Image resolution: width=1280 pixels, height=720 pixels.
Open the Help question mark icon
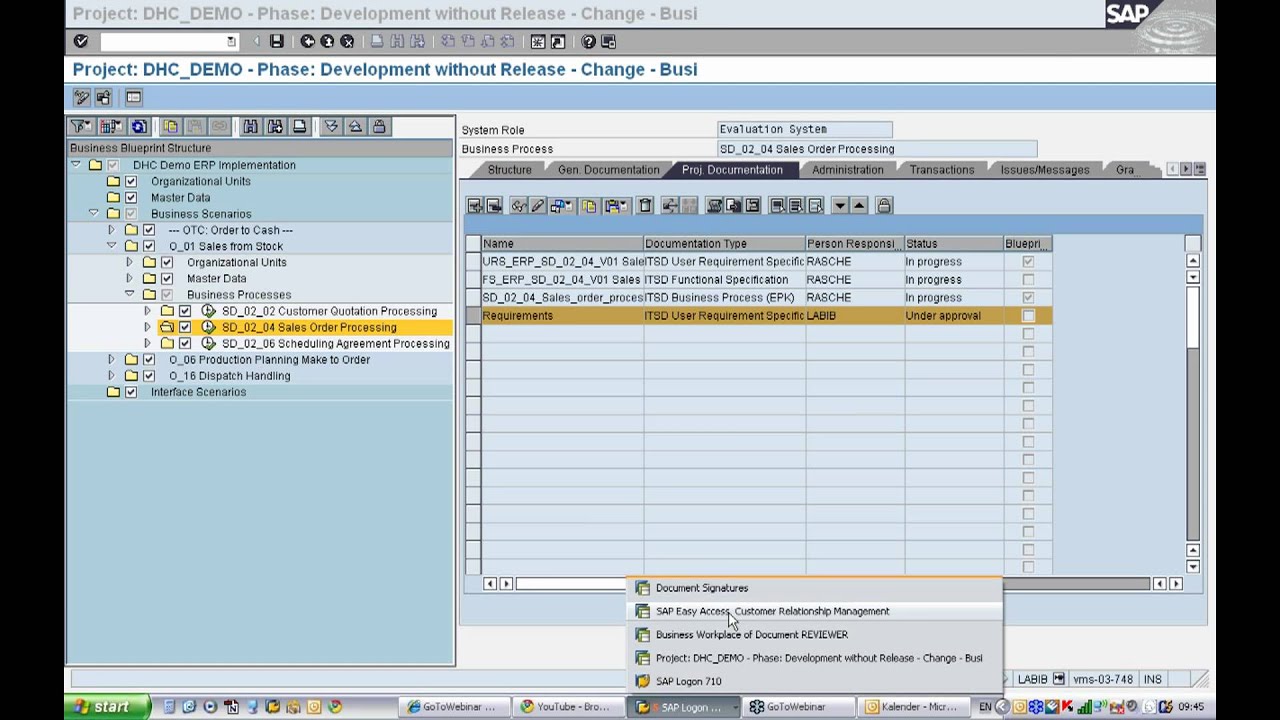(588, 41)
